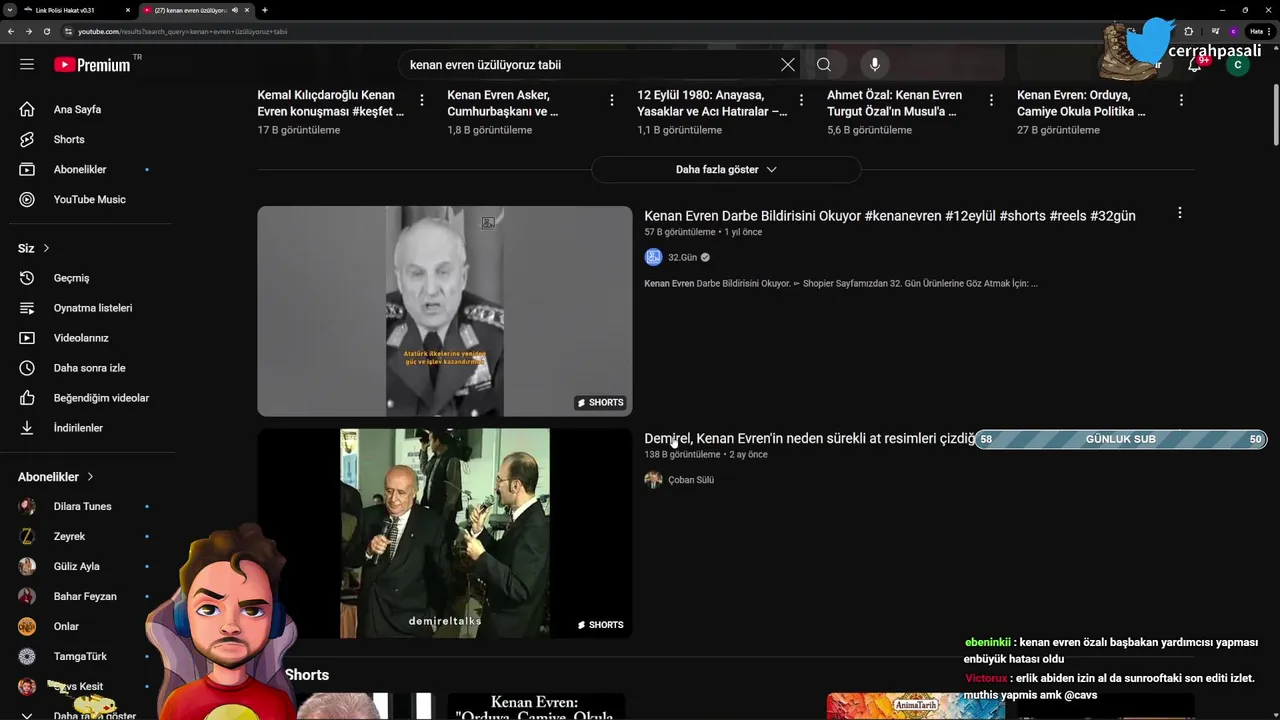Open Kenan Evren Darbe Bildirisini Okuyor title
The image size is (1280, 720).
890,216
